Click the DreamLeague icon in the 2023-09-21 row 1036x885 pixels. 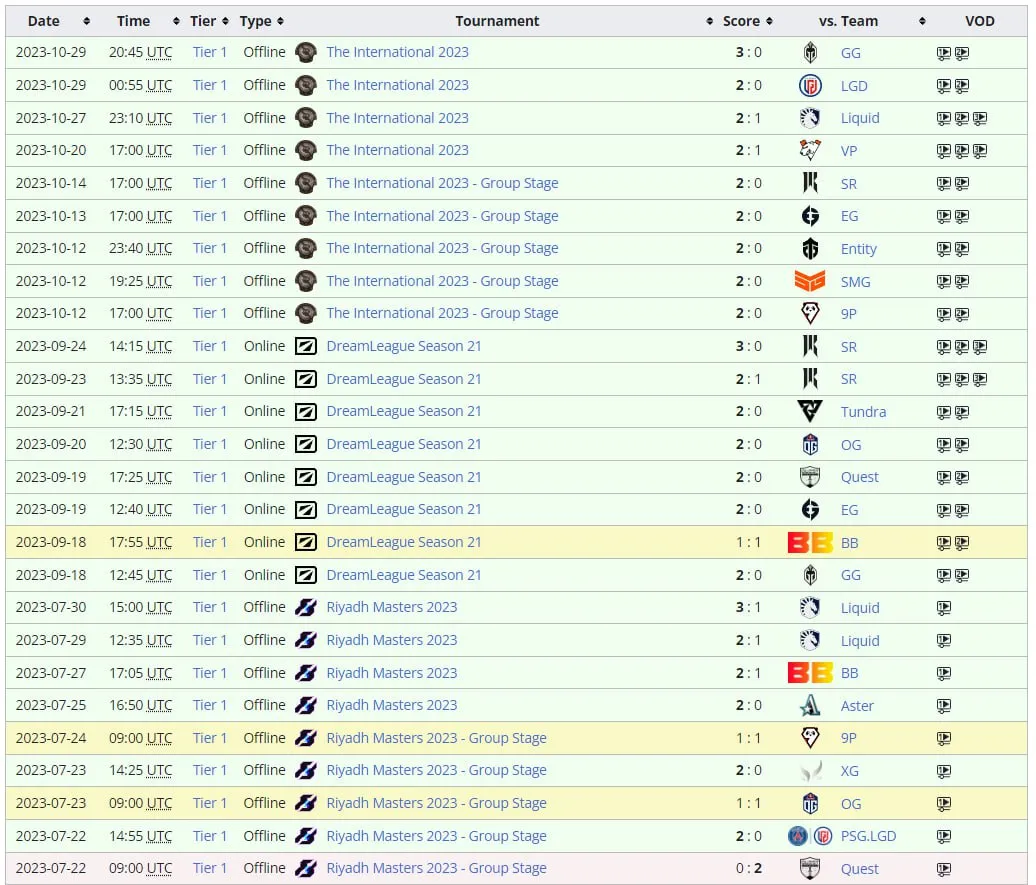tap(305, 412)
